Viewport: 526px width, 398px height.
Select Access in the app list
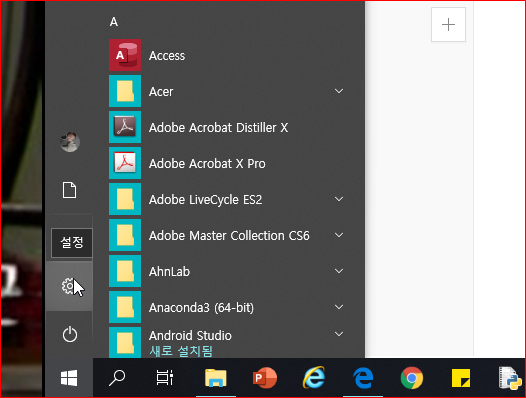pos(167,56)
